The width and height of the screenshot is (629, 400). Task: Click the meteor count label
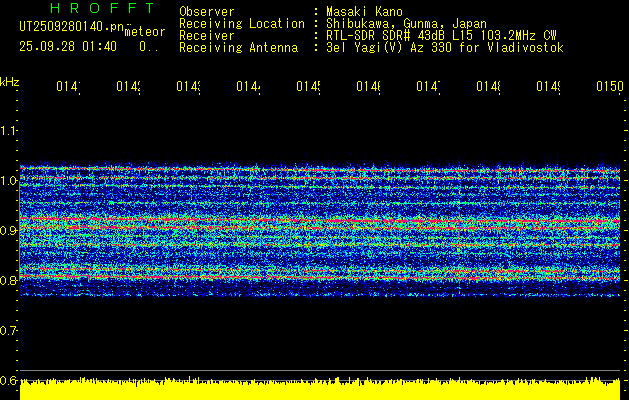coord(144,32)
